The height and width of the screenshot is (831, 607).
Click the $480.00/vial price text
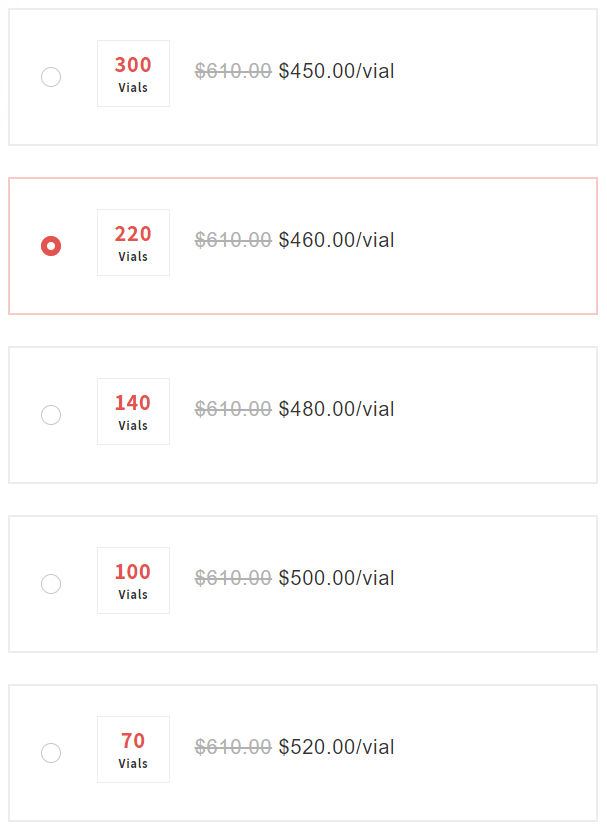pyautogui.click(x=337, y=409)
